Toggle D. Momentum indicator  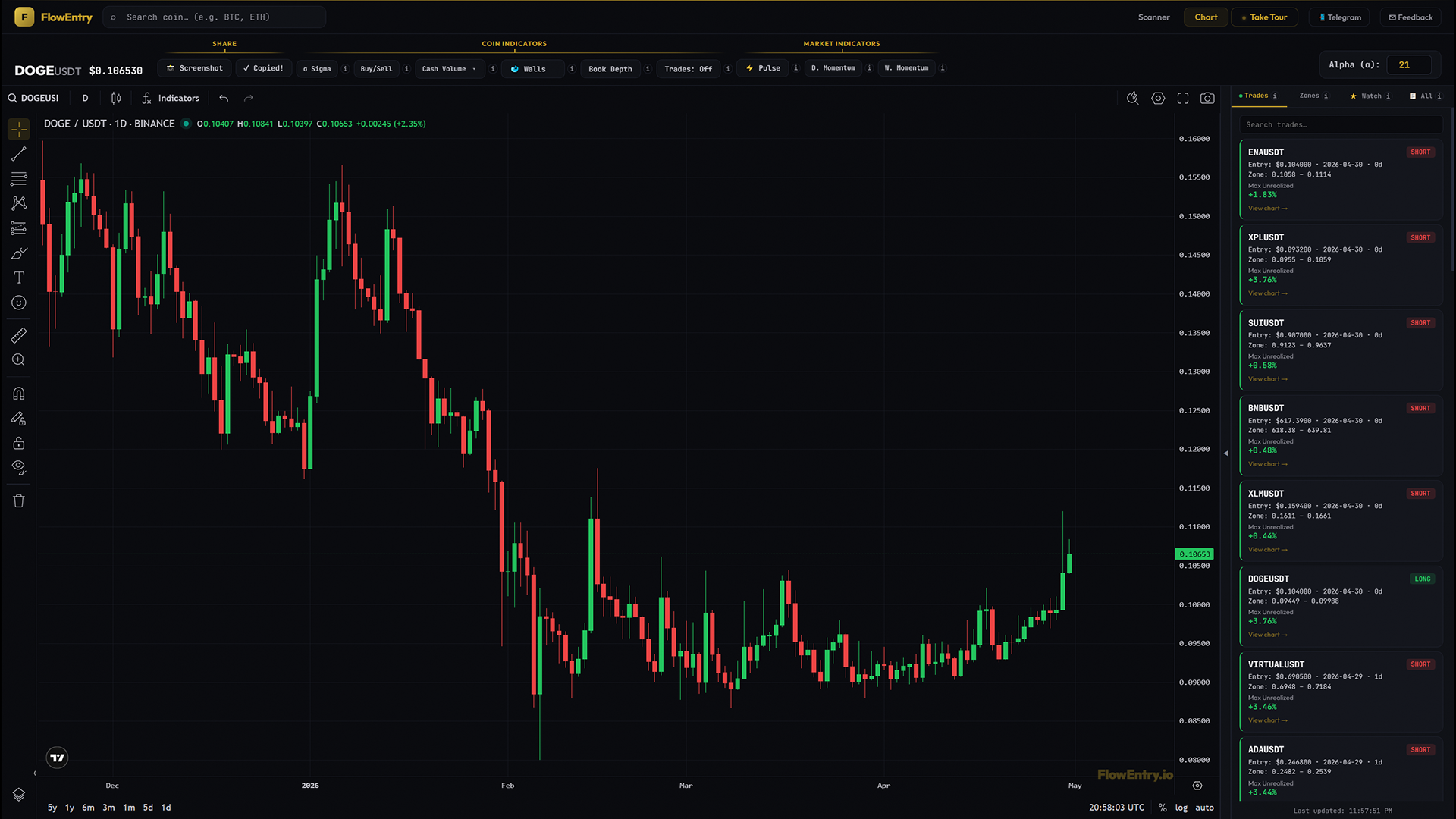click(833, 68)
